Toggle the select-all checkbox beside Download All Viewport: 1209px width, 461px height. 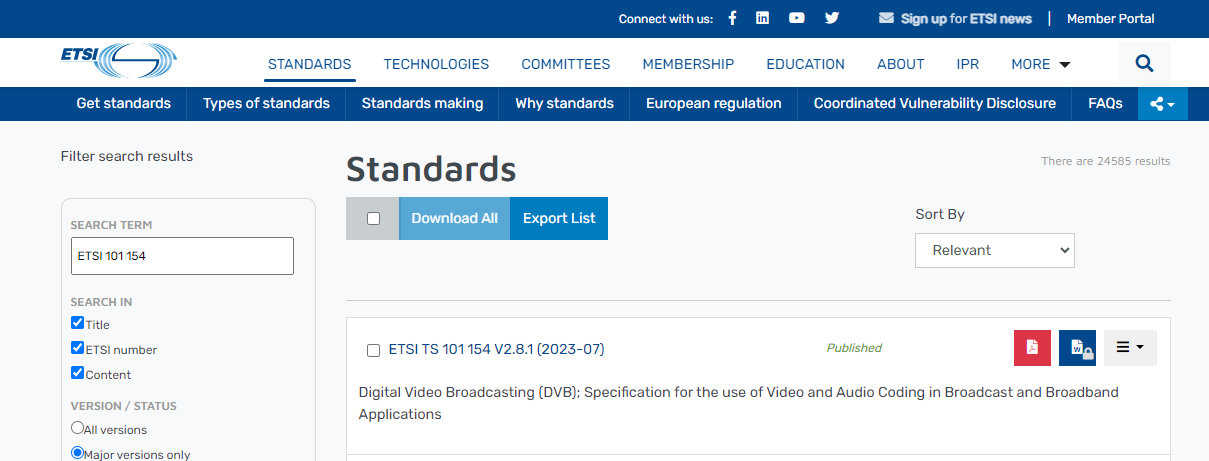click(373, 218)
